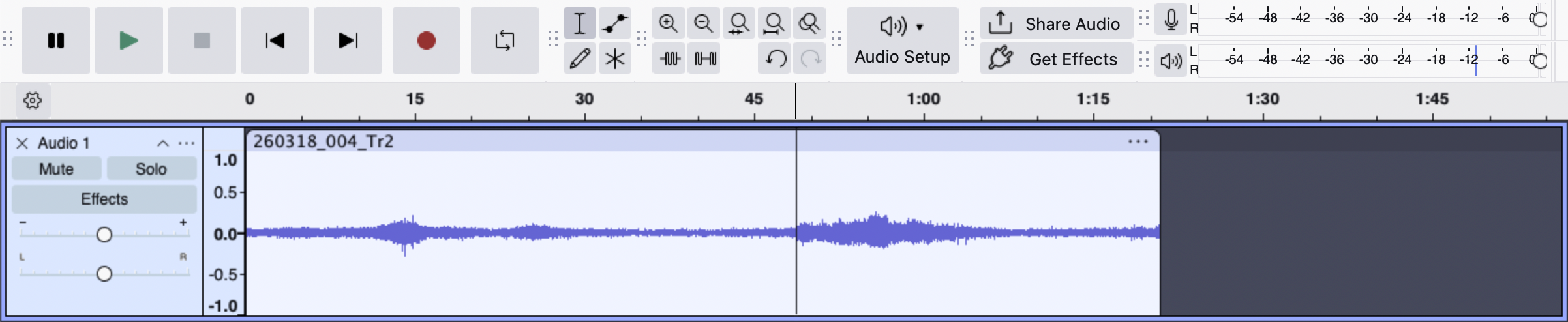
Task: Adjust the playback level slider knob
Action: (x=1540, y=61)
